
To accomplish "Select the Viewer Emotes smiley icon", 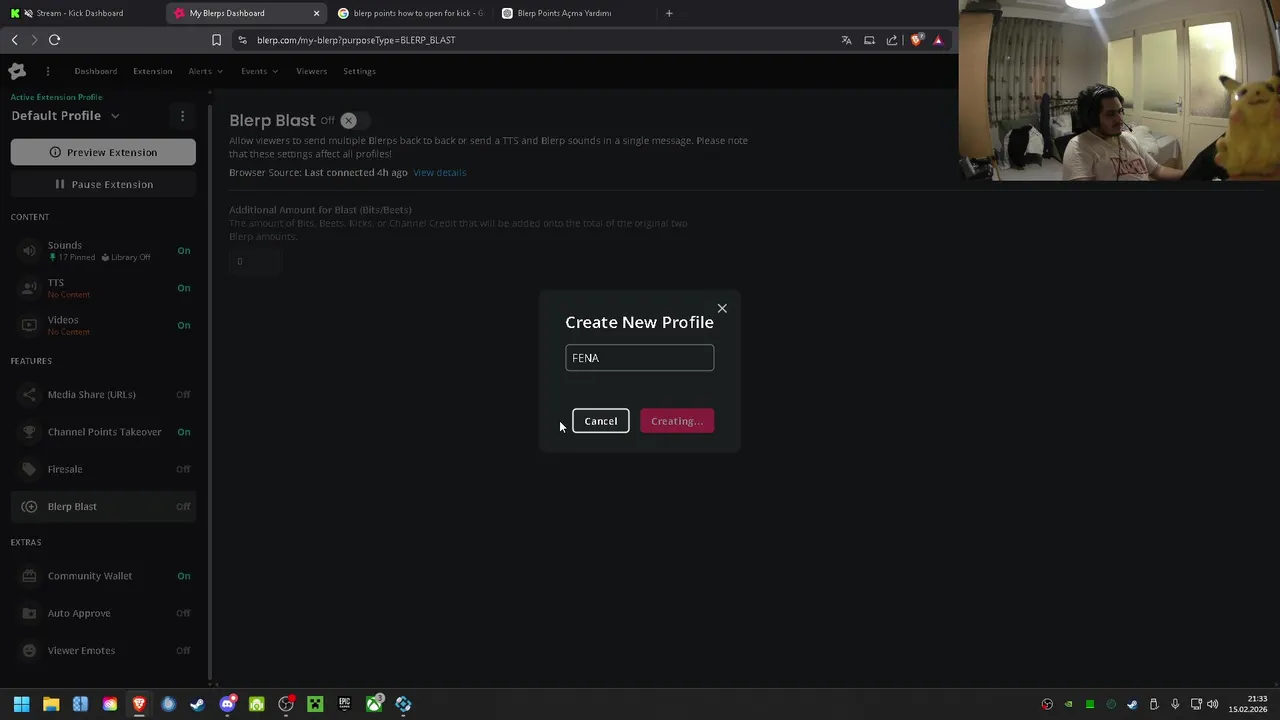I will [x=29, y=651].
